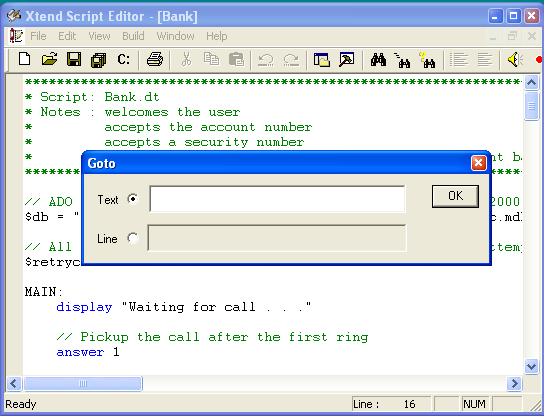Cut selection with scissors icon
This screenshot has height=418, width=548.
pos(186,59)
